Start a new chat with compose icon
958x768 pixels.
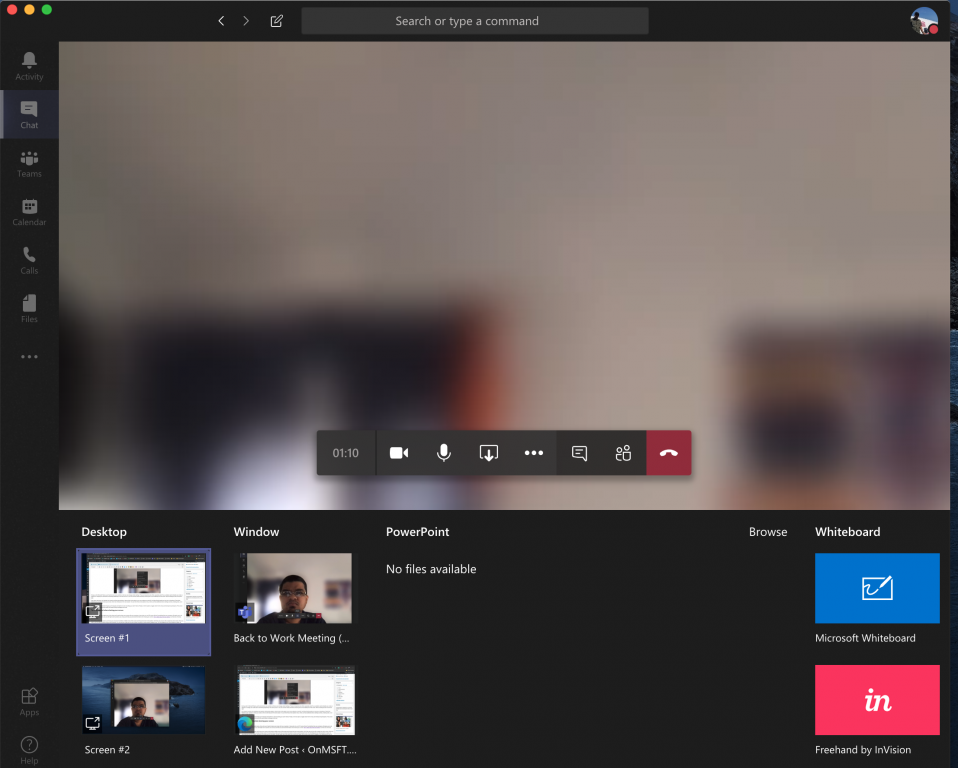click(x=277, y=21)
